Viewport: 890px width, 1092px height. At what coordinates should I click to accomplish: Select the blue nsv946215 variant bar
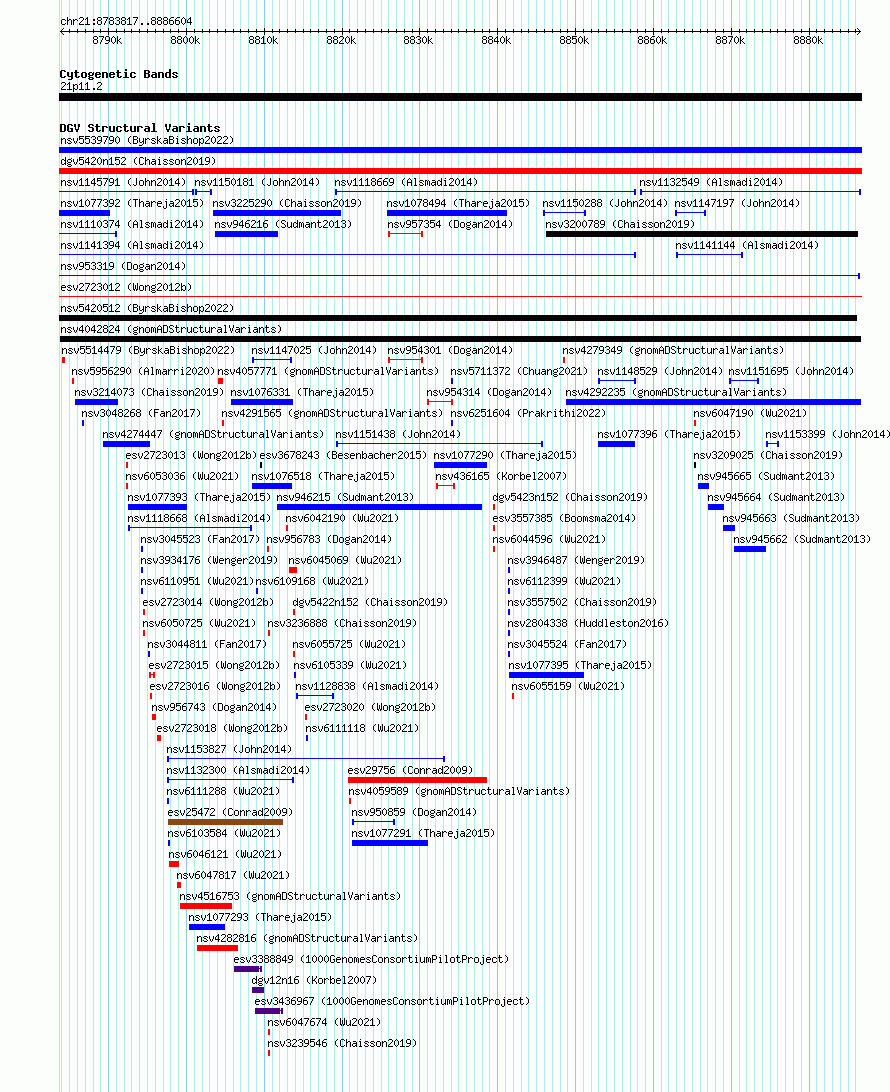(x=380, y=507)
